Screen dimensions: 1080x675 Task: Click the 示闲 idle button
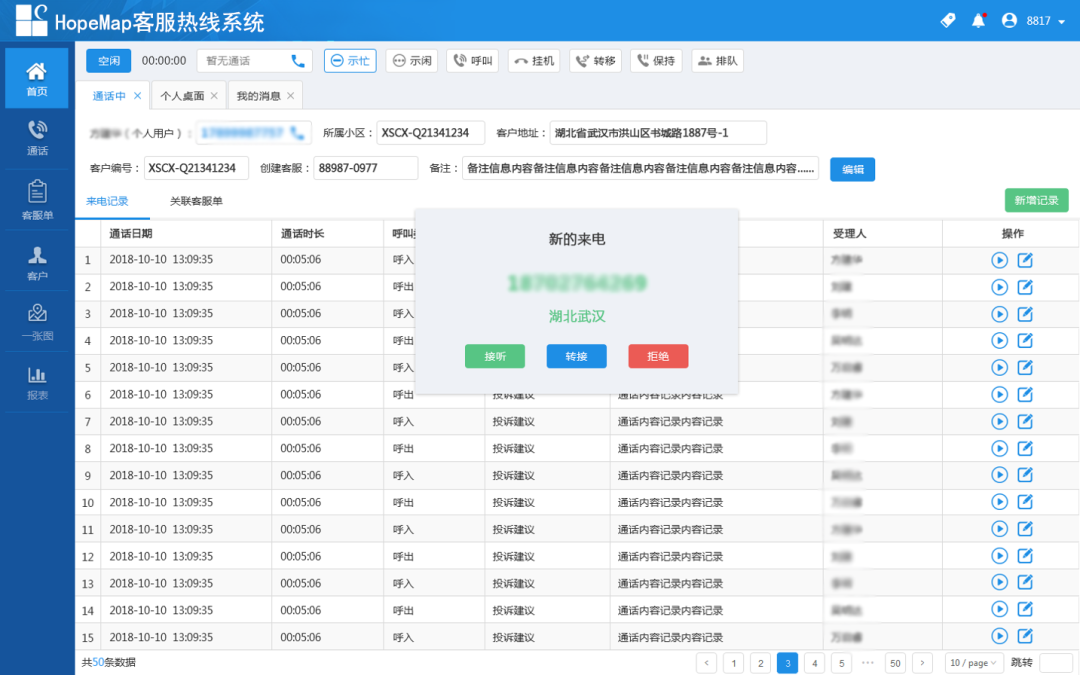tap(412, 61)
